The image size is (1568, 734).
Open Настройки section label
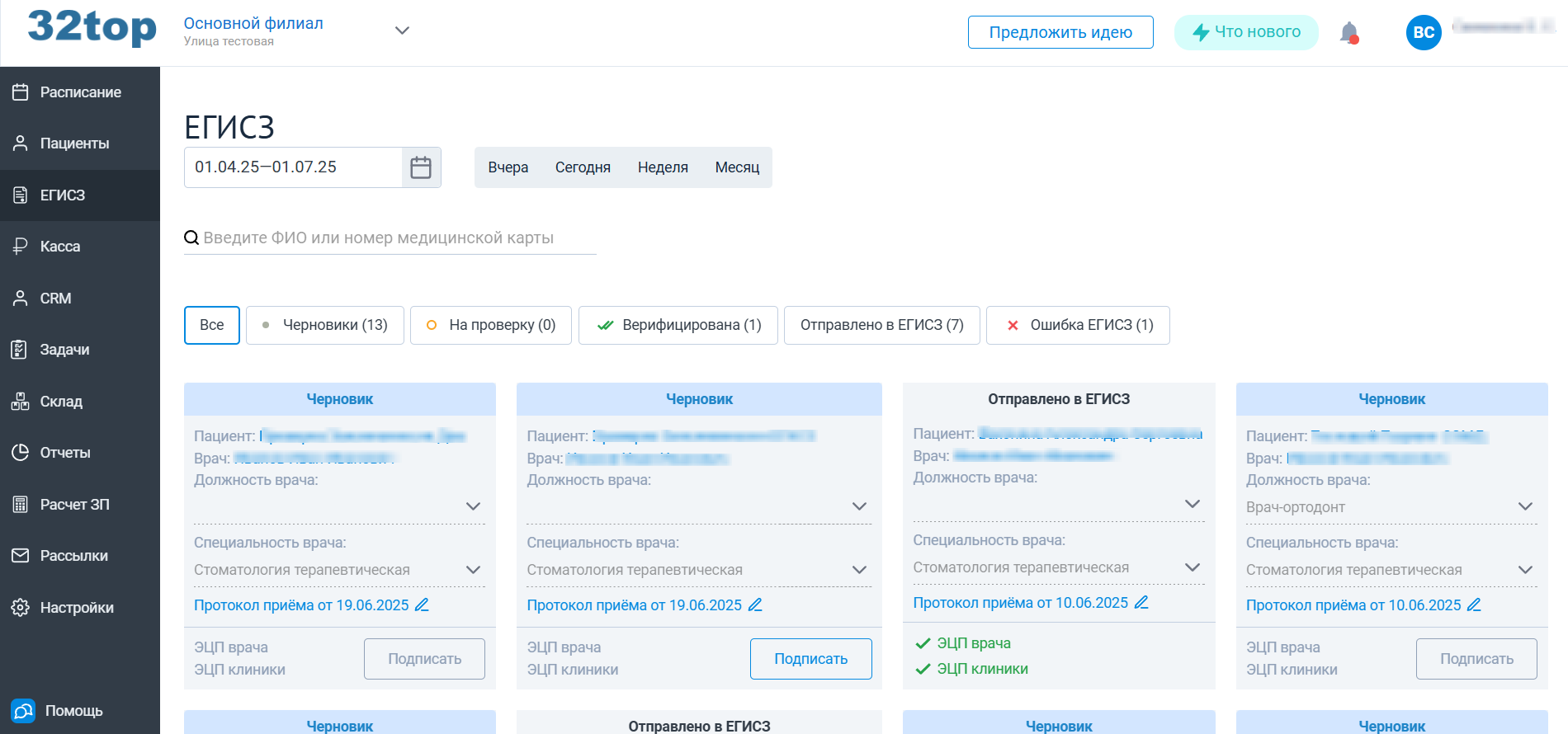[77, 608]
